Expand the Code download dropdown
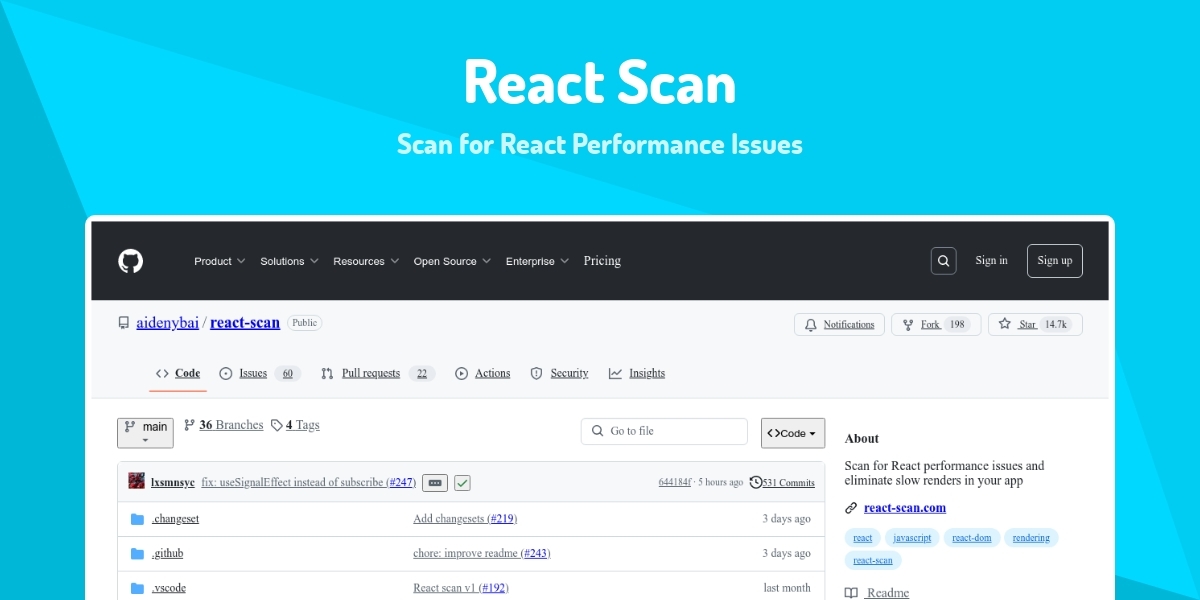This screenshot has height=600, width=1200. click(792, 433)
